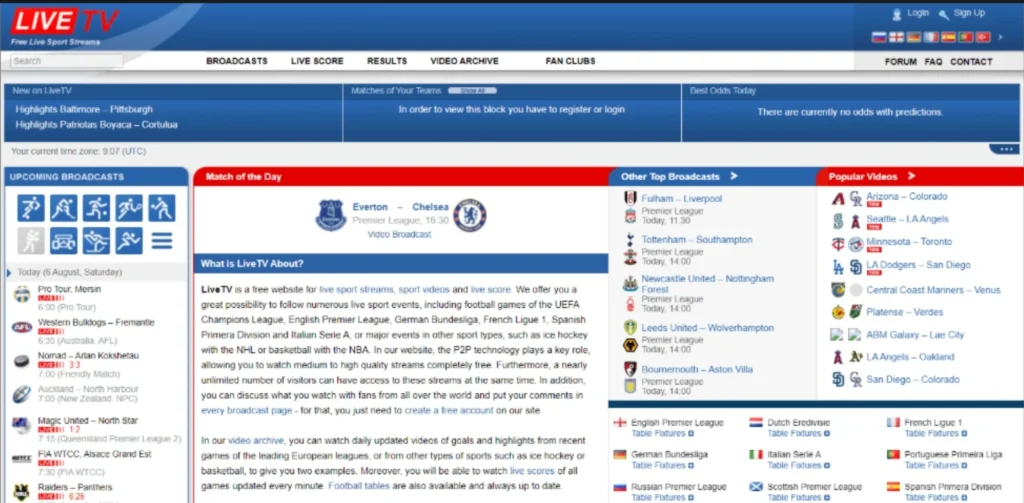Open the FAQ page

point(933,62)
